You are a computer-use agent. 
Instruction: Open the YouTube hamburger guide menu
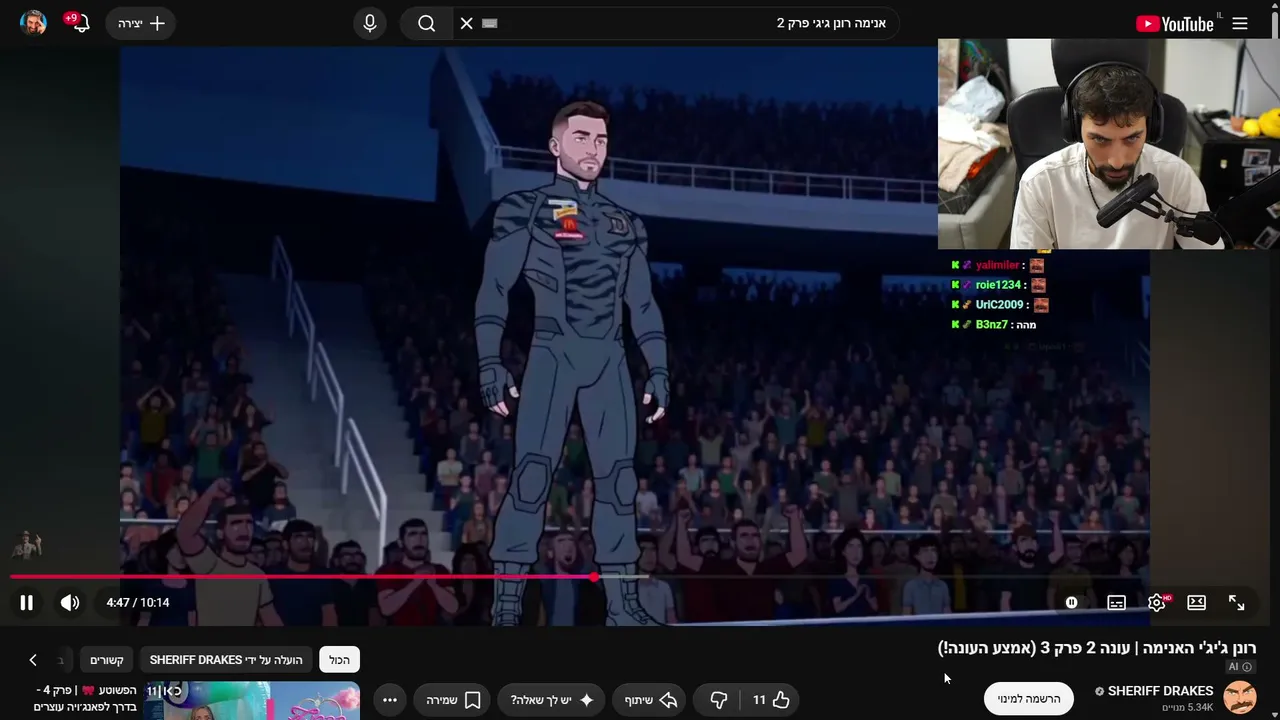pos(1240,23)
